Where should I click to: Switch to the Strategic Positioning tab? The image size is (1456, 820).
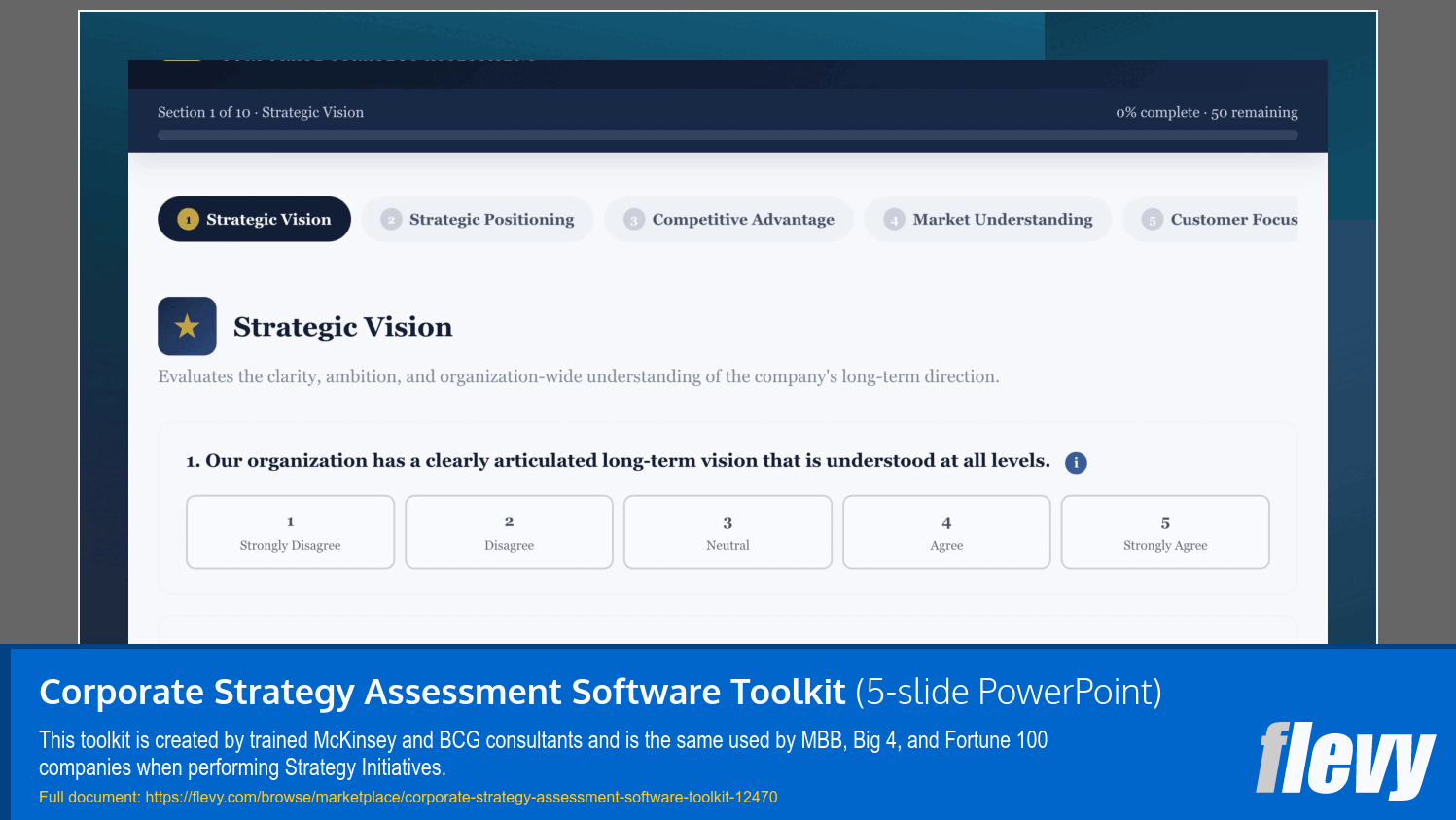pyautogui.click(x=478, y=219)
